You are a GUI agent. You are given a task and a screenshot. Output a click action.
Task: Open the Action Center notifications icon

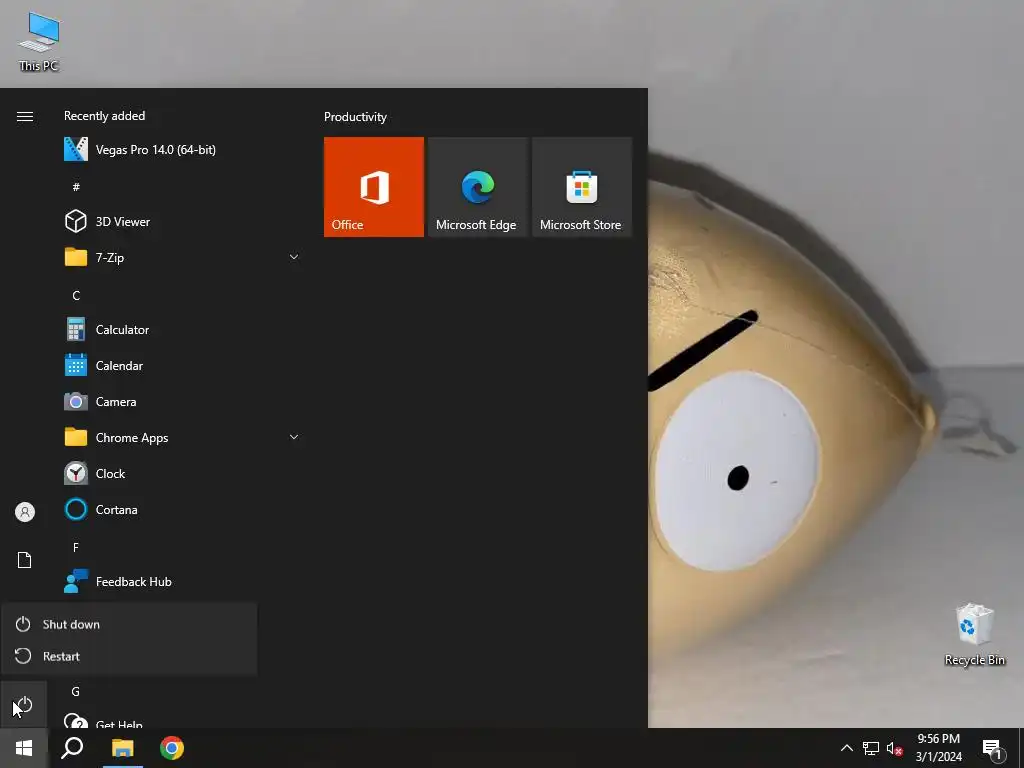pyautogui.click(x=993, y=748)
